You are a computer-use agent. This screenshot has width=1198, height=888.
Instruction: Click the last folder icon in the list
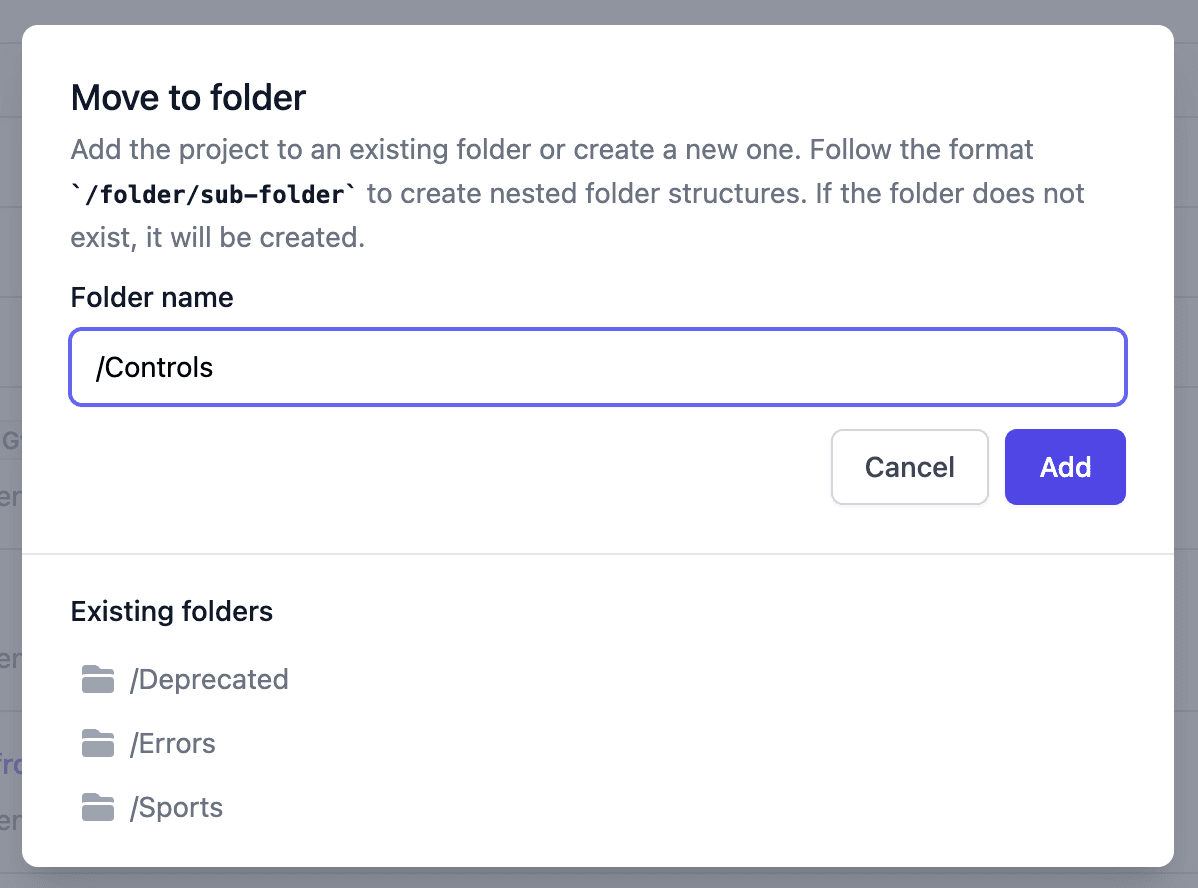(x=97, y=807)
